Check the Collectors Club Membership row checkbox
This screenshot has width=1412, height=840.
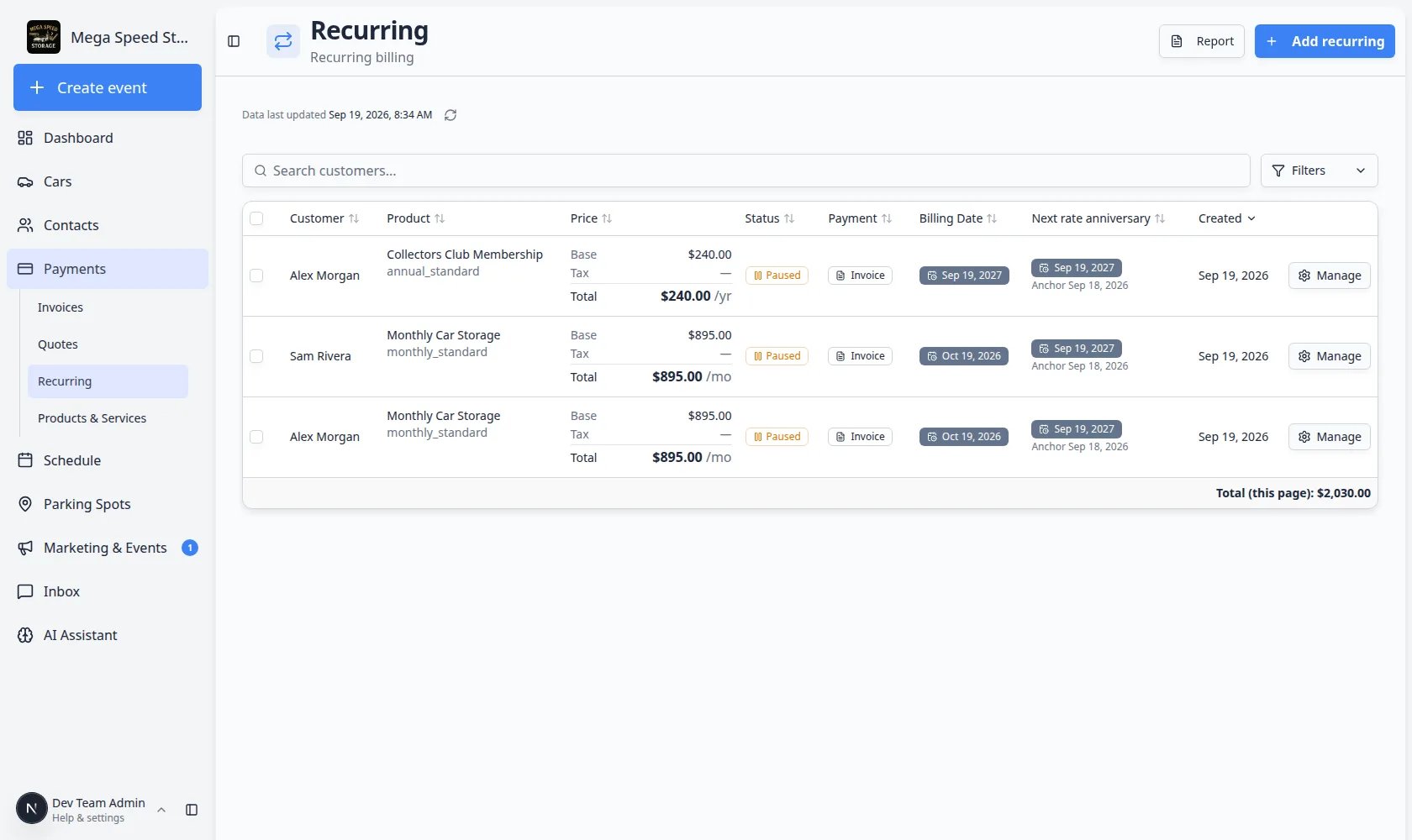click(257, 276)
